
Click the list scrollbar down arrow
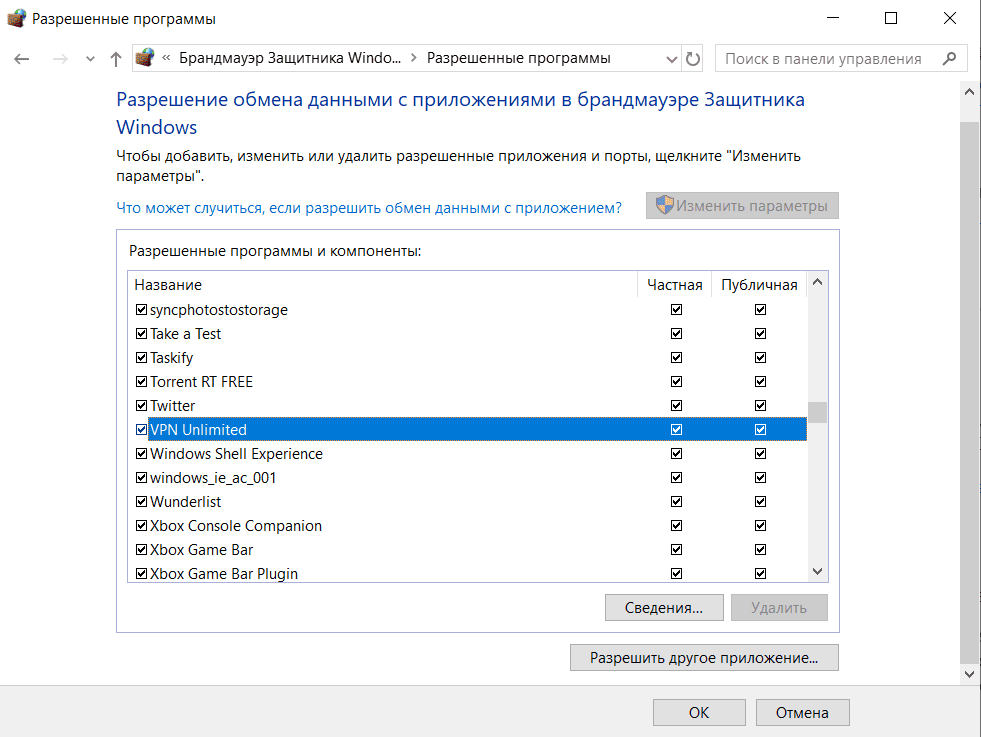click(x=818, y=572)
